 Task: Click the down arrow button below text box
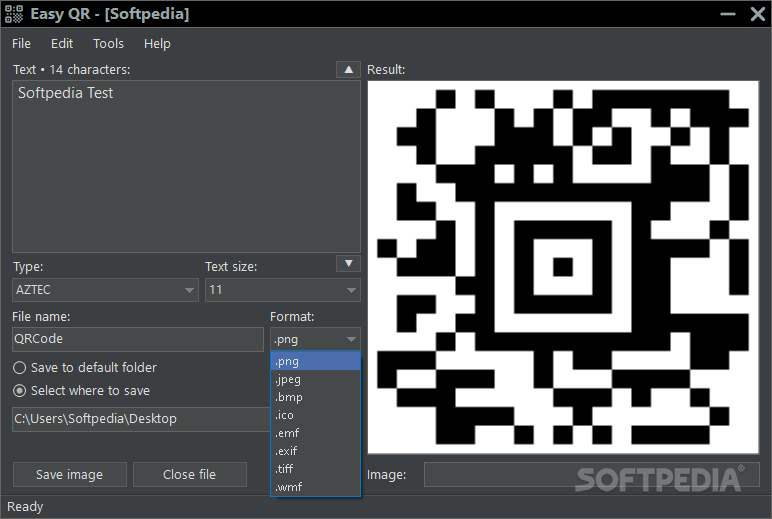349,263
